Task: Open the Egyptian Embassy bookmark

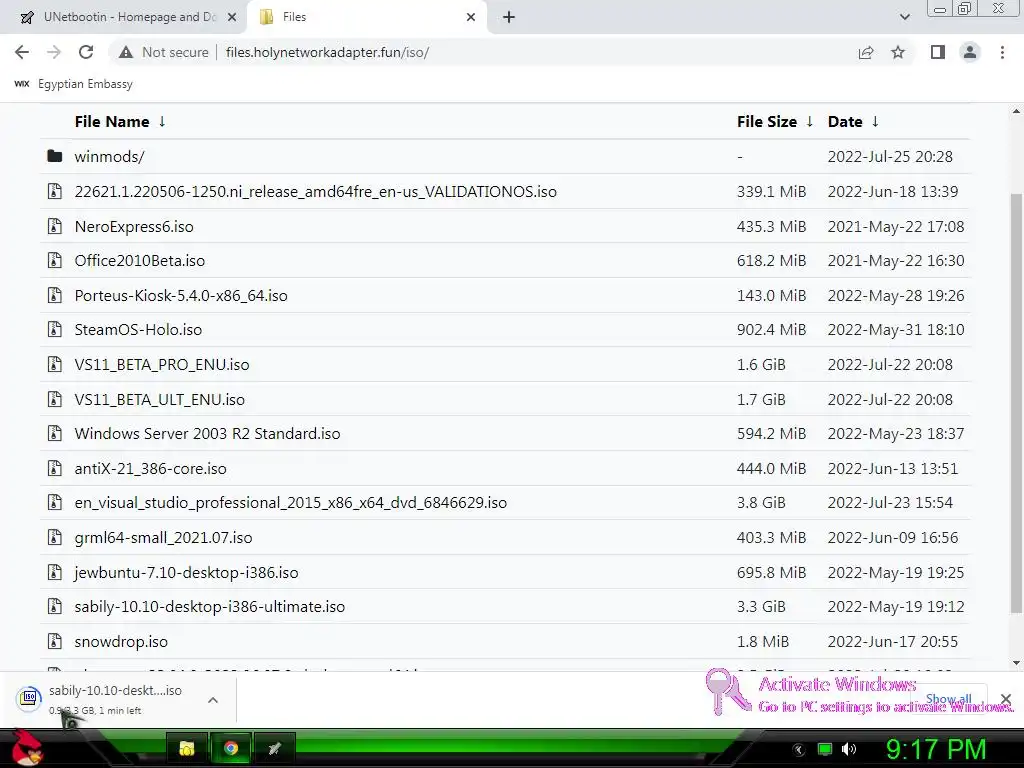Action: 74,84
